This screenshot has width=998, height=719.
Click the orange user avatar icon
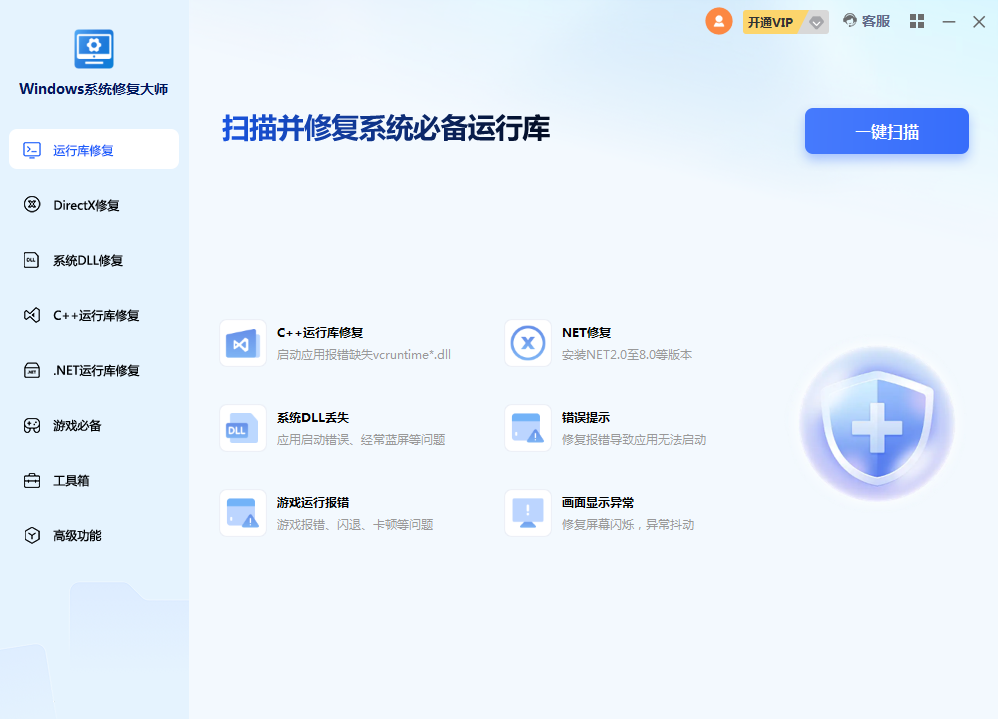pos(719,21)
